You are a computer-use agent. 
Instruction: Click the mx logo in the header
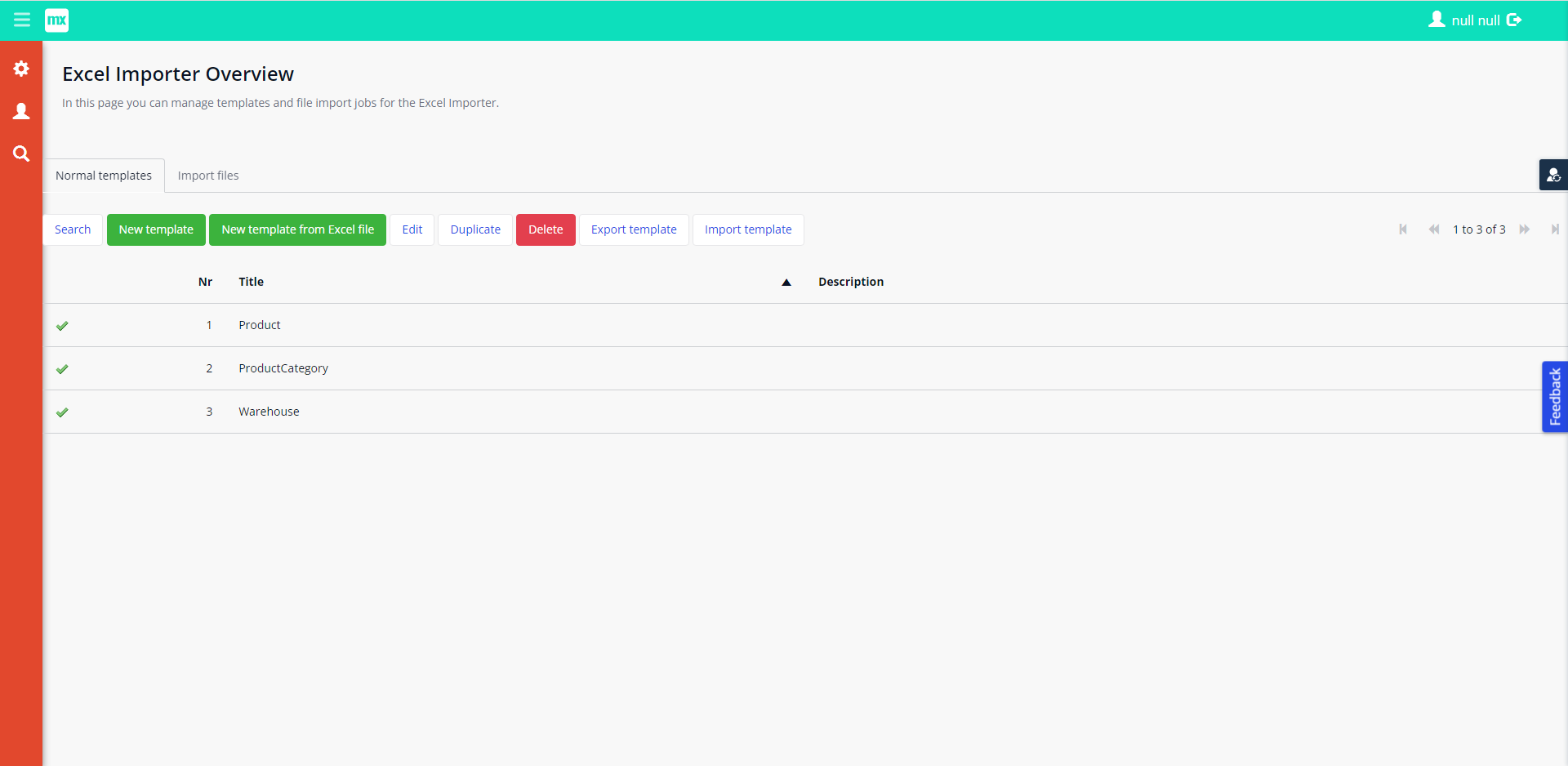[57, 20]
